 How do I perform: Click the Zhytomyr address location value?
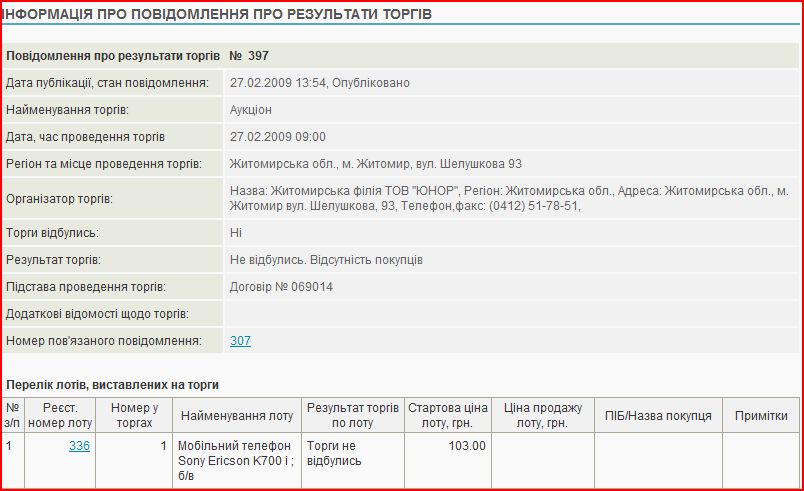[376, 164]
